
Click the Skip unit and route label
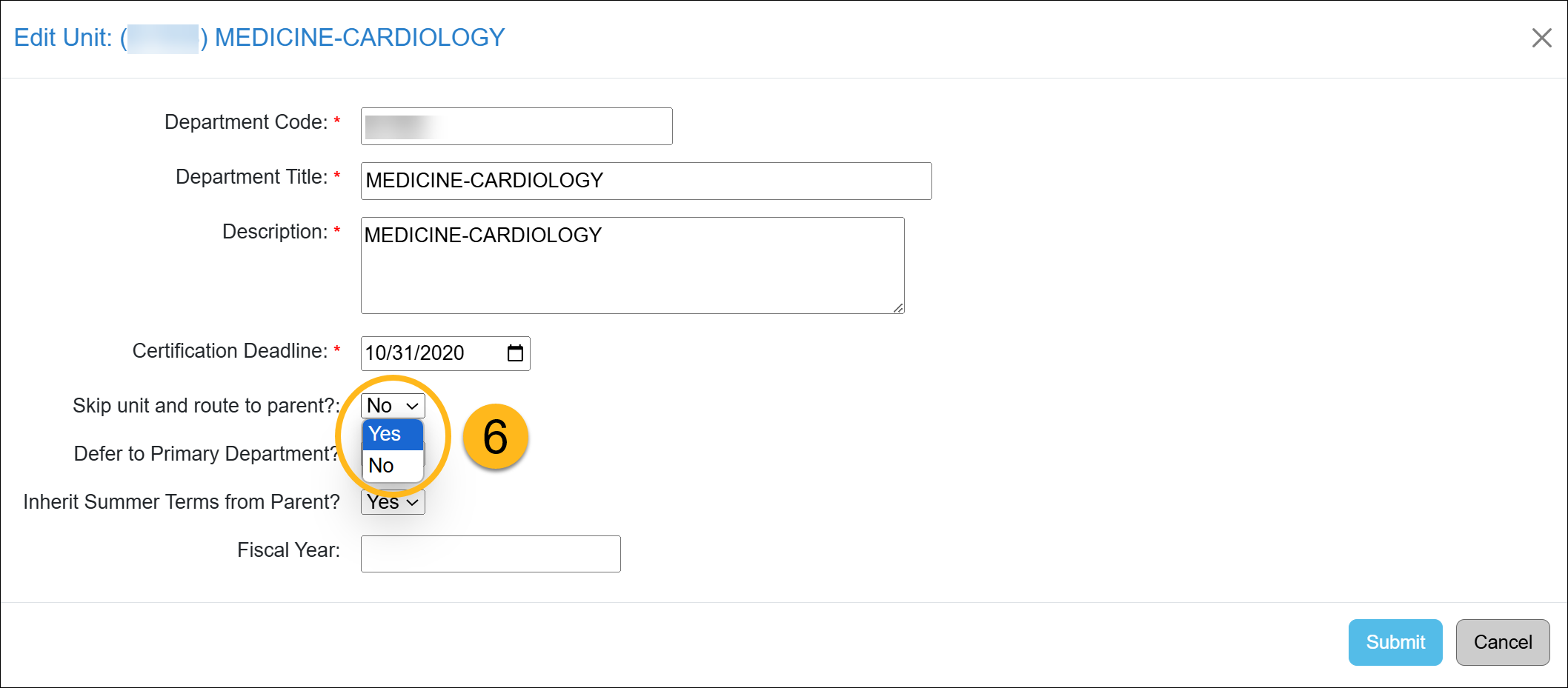(x=205, y=406)
